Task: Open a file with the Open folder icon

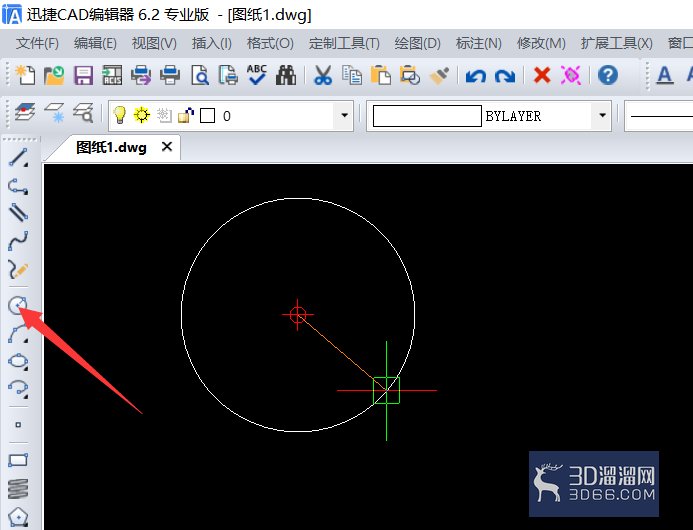Action: pyautogui.click(x=54, y=75)
